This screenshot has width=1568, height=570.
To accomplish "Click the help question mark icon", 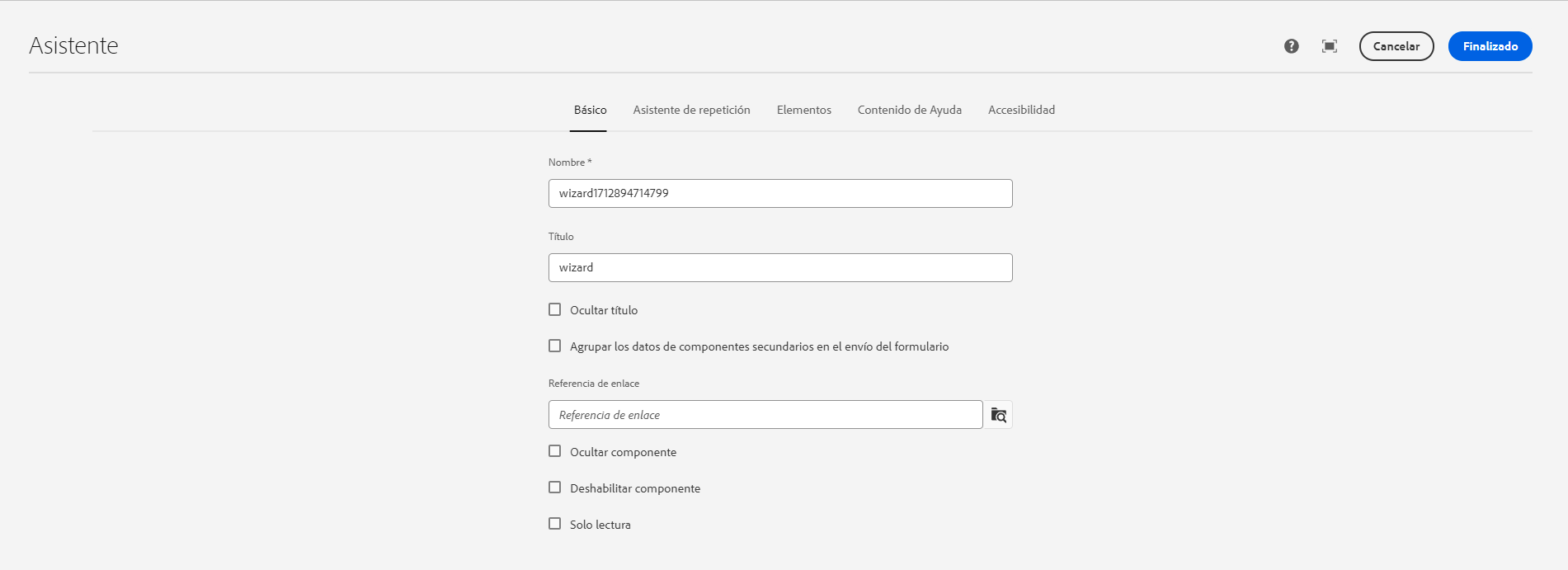I will click(1292, 46).
